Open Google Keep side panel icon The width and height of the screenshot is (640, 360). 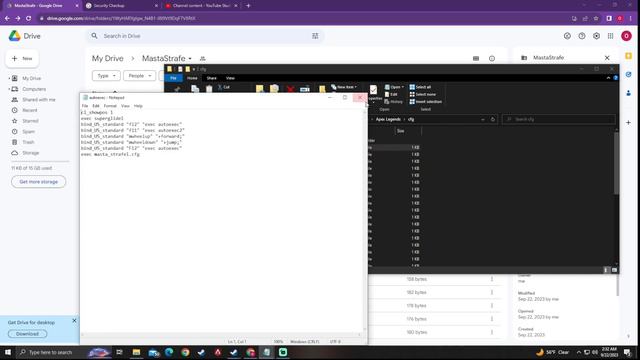629,56
